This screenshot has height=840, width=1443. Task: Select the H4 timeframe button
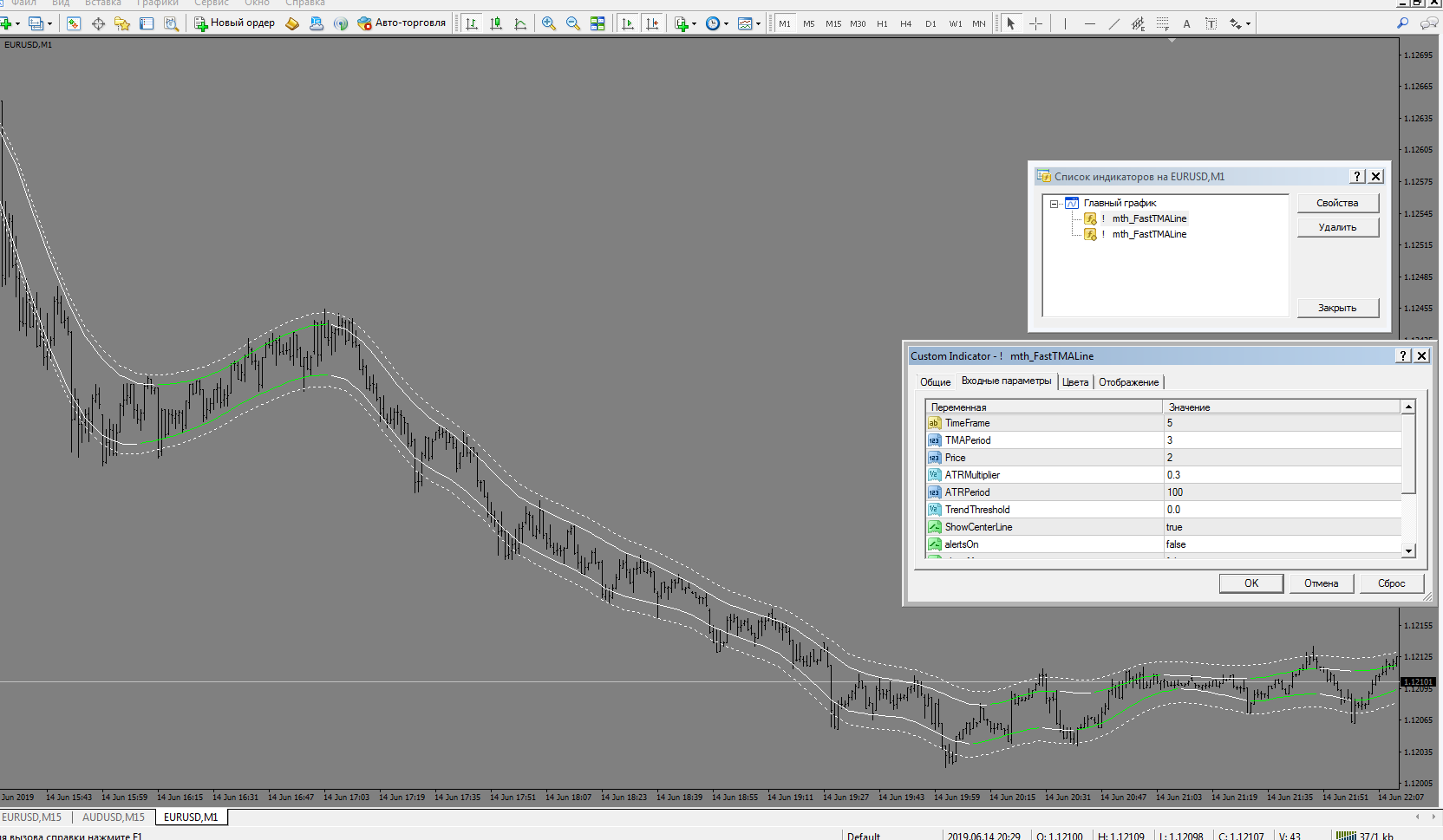906,23
